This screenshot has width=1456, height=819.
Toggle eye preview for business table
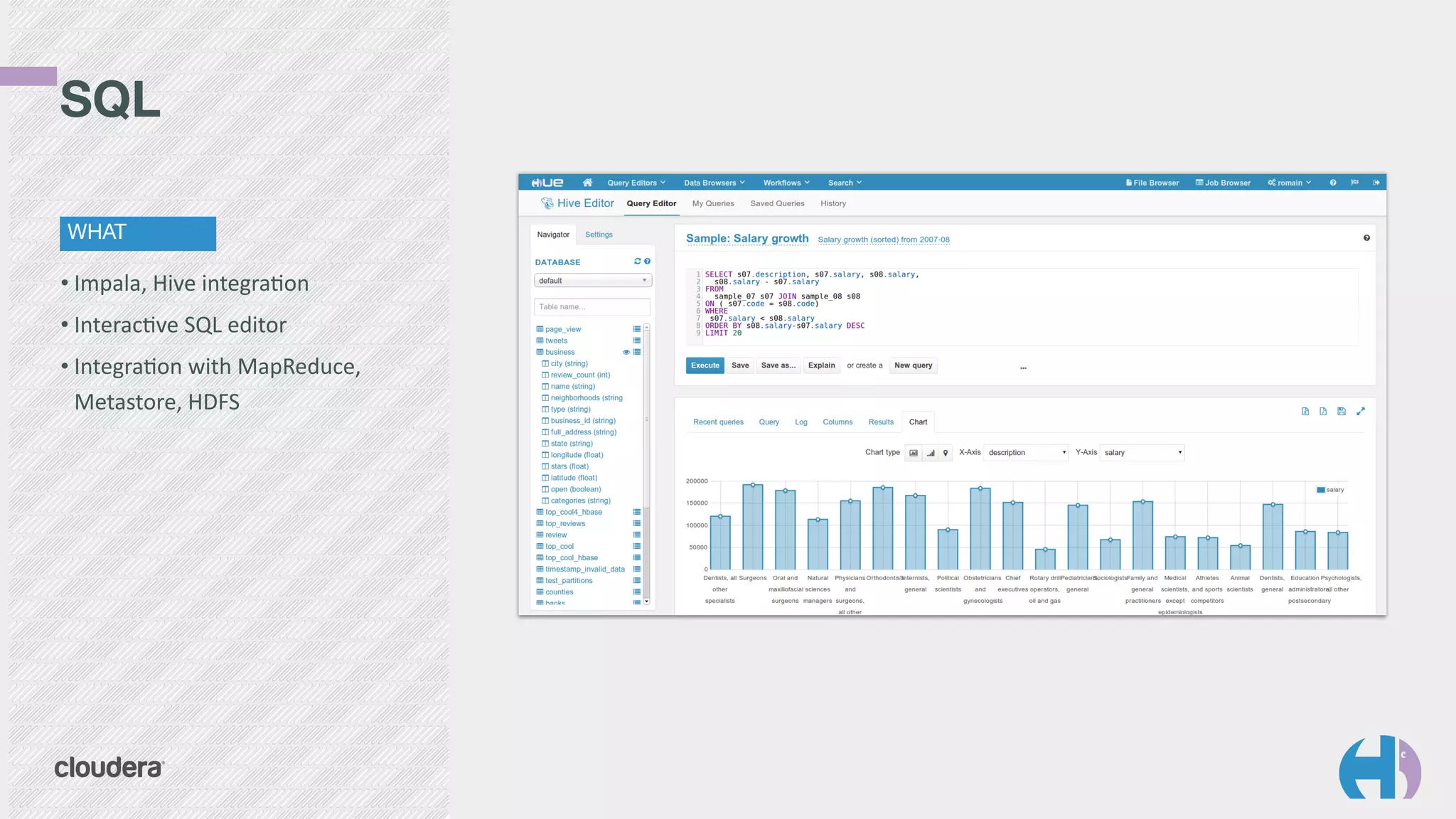626,353
